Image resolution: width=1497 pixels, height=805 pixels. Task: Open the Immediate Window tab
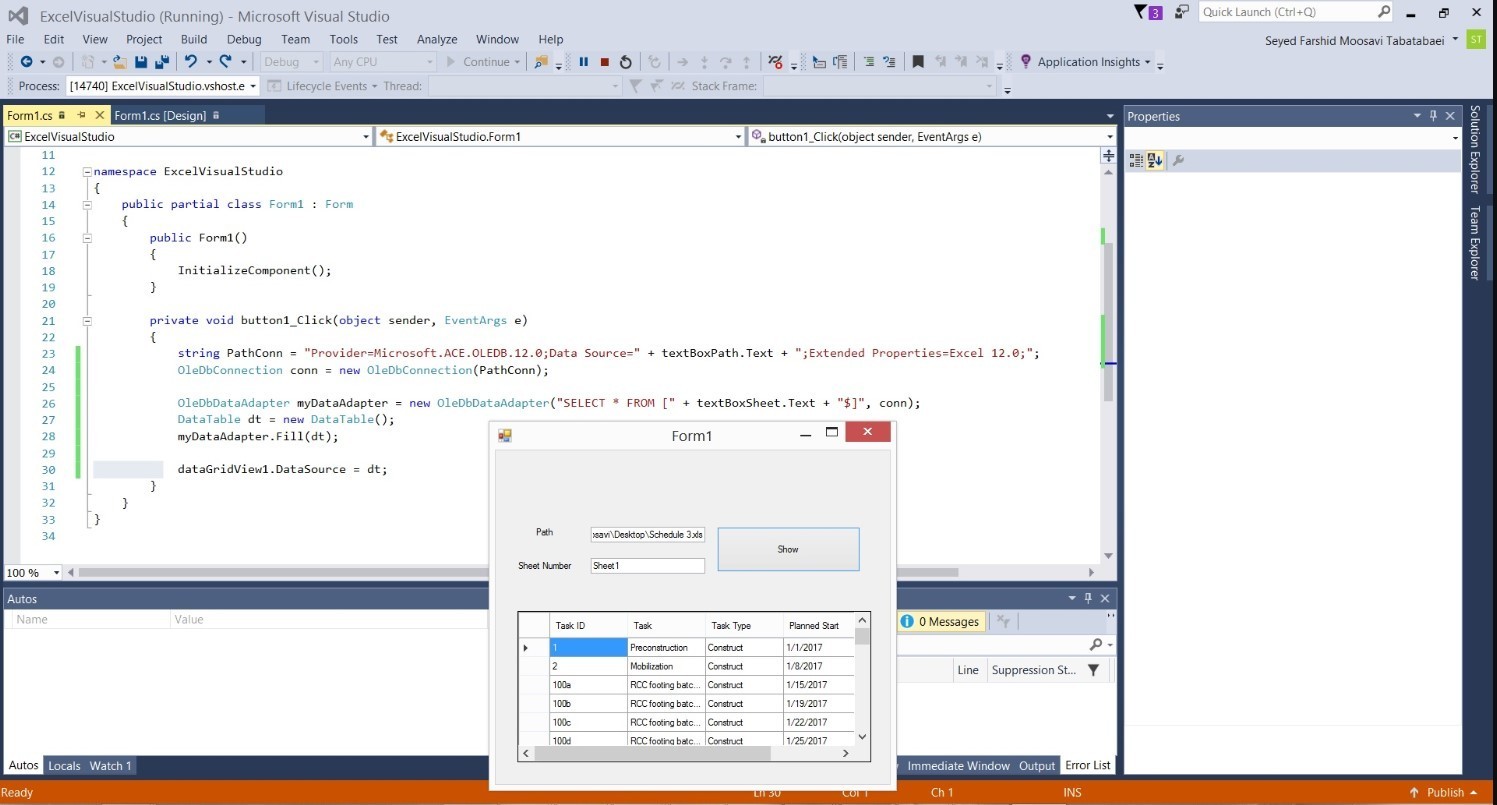958,766
